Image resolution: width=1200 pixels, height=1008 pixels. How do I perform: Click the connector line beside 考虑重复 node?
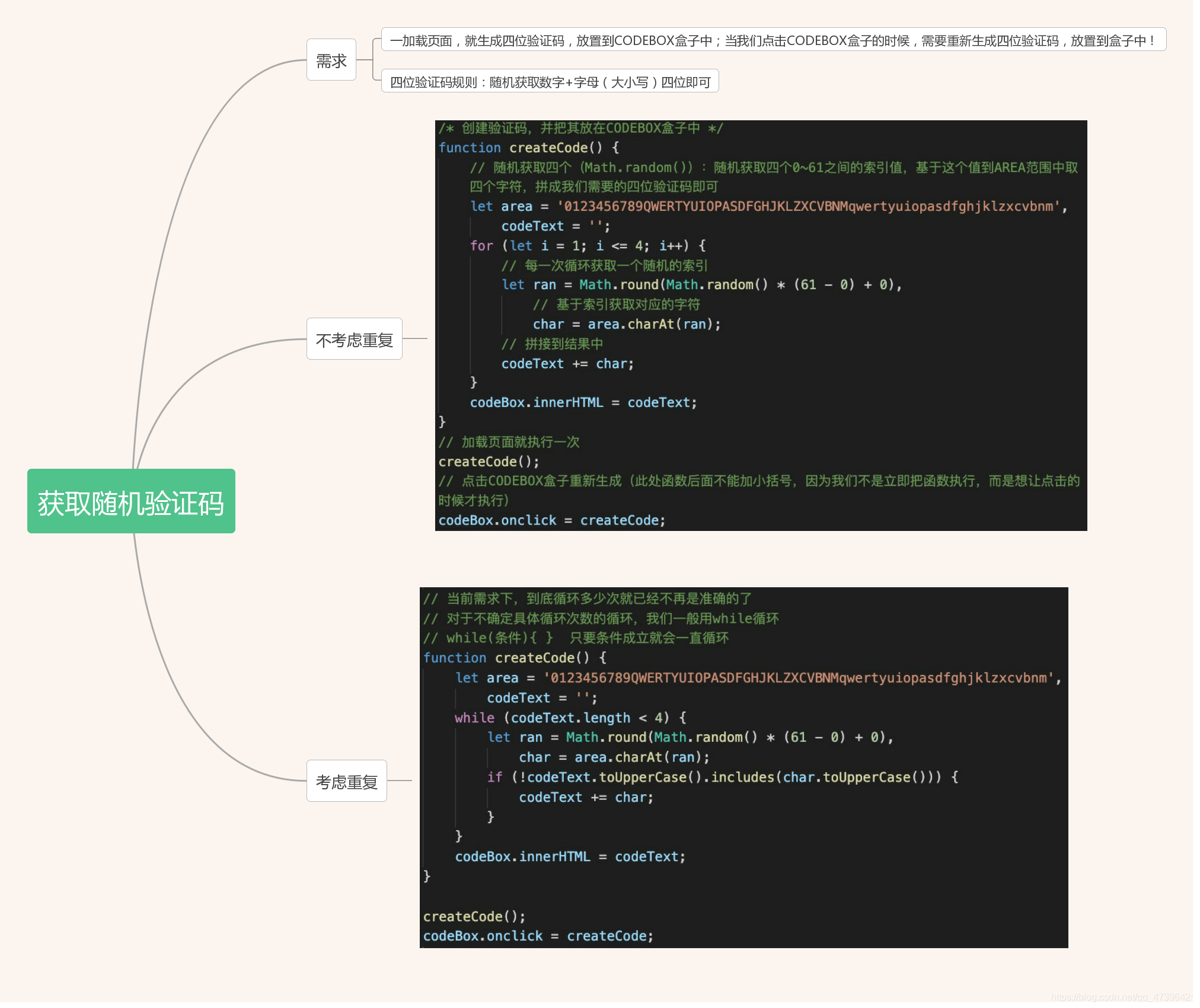[x=400, y=780]
